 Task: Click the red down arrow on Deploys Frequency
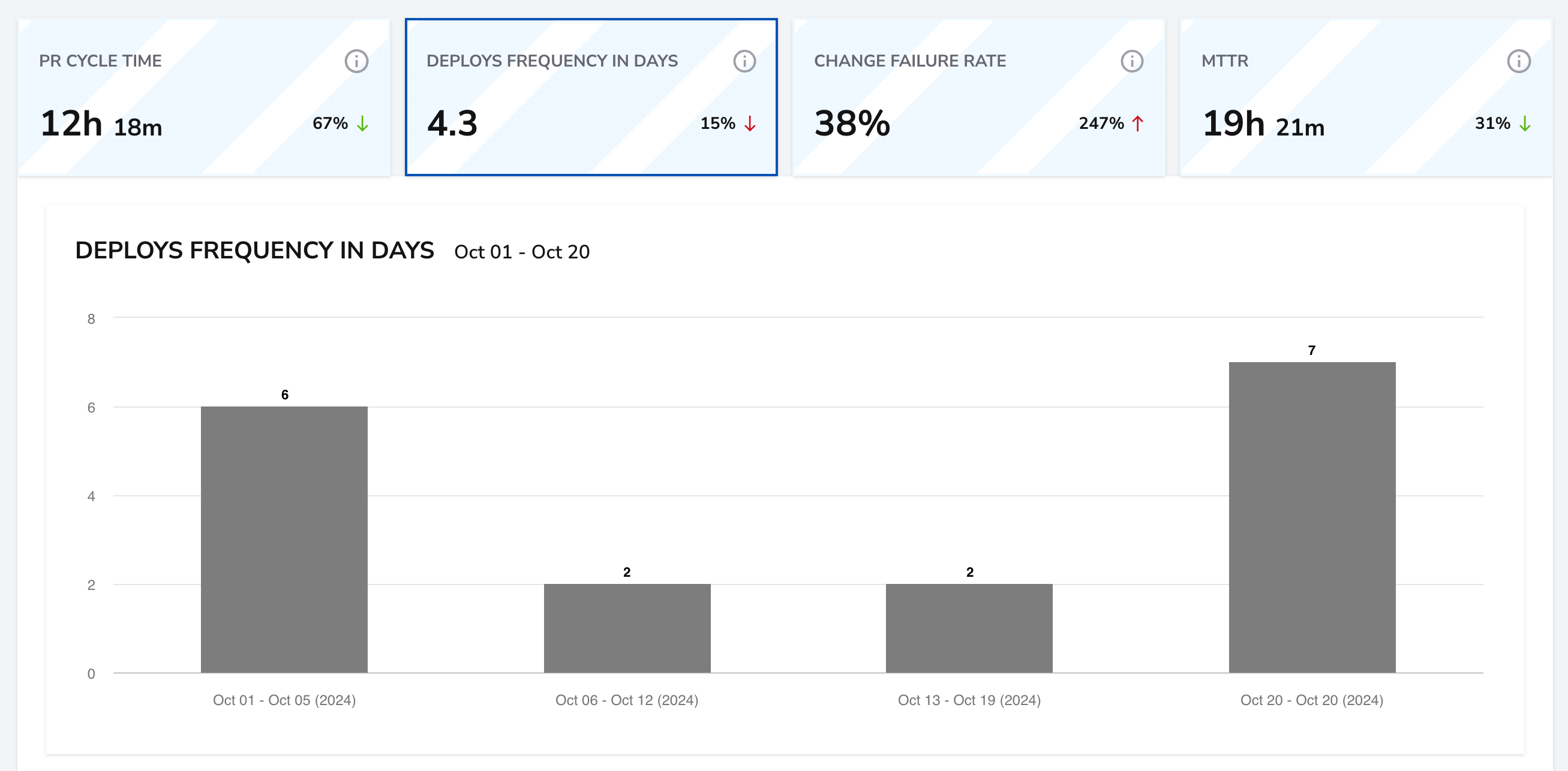(x=750, y=124)
